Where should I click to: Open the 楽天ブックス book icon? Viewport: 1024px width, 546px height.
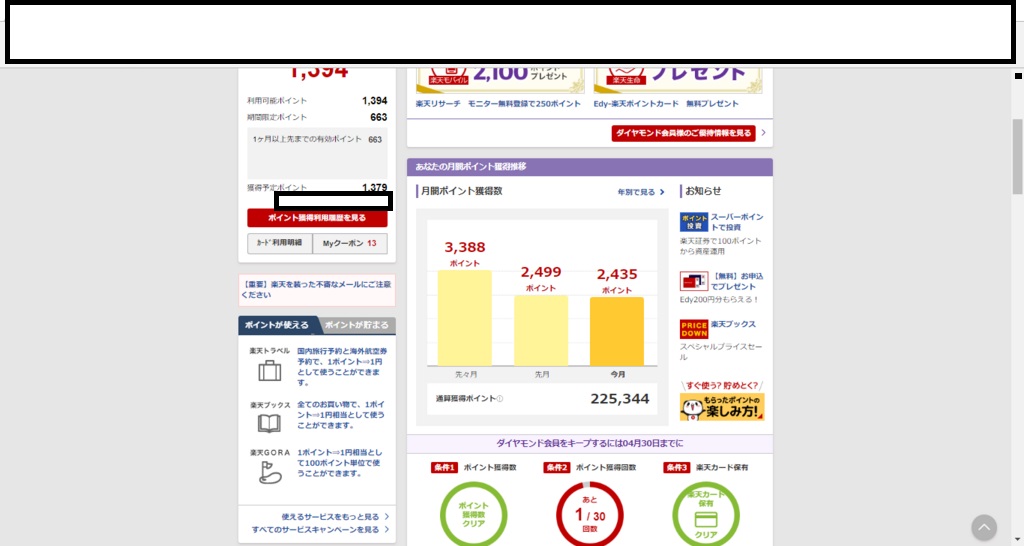click(x=269, y=423)
